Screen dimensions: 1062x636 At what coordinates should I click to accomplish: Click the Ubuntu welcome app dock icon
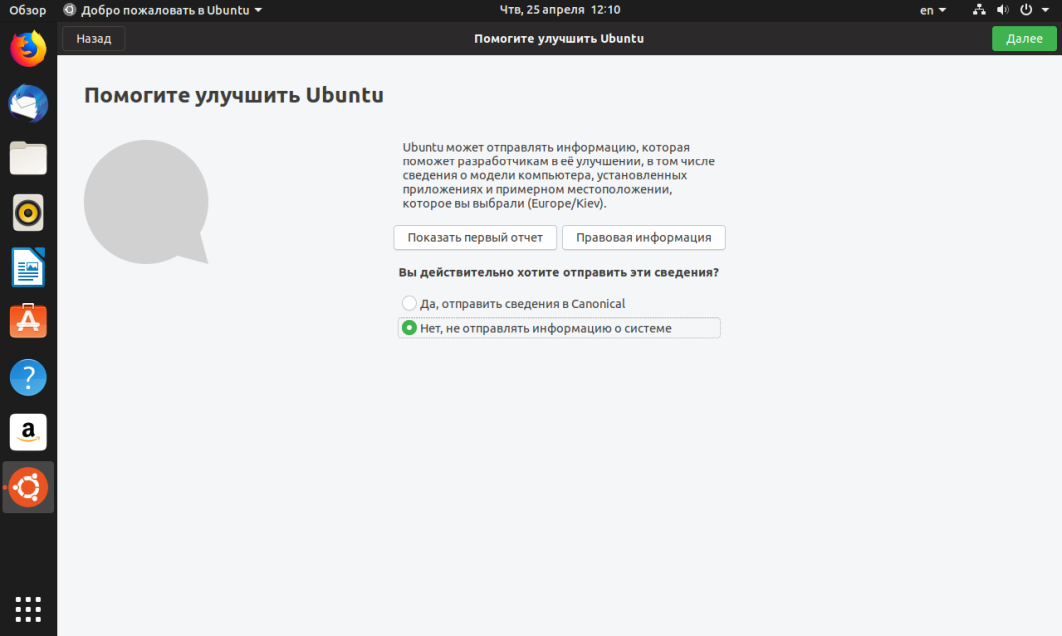pyautogui.click(x=28, y=487)
